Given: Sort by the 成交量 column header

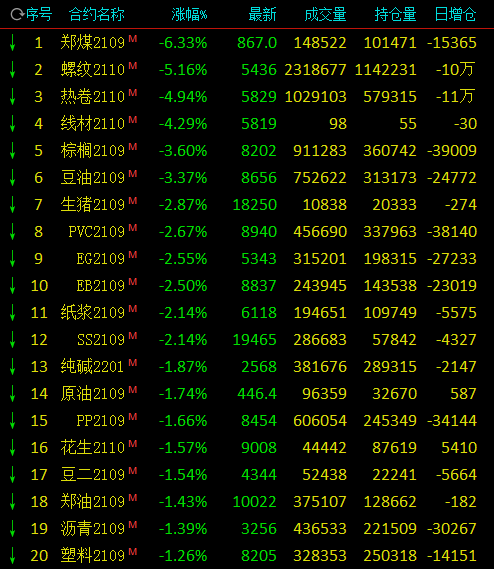Looking at the screenshot, I should tap(325, 15).
